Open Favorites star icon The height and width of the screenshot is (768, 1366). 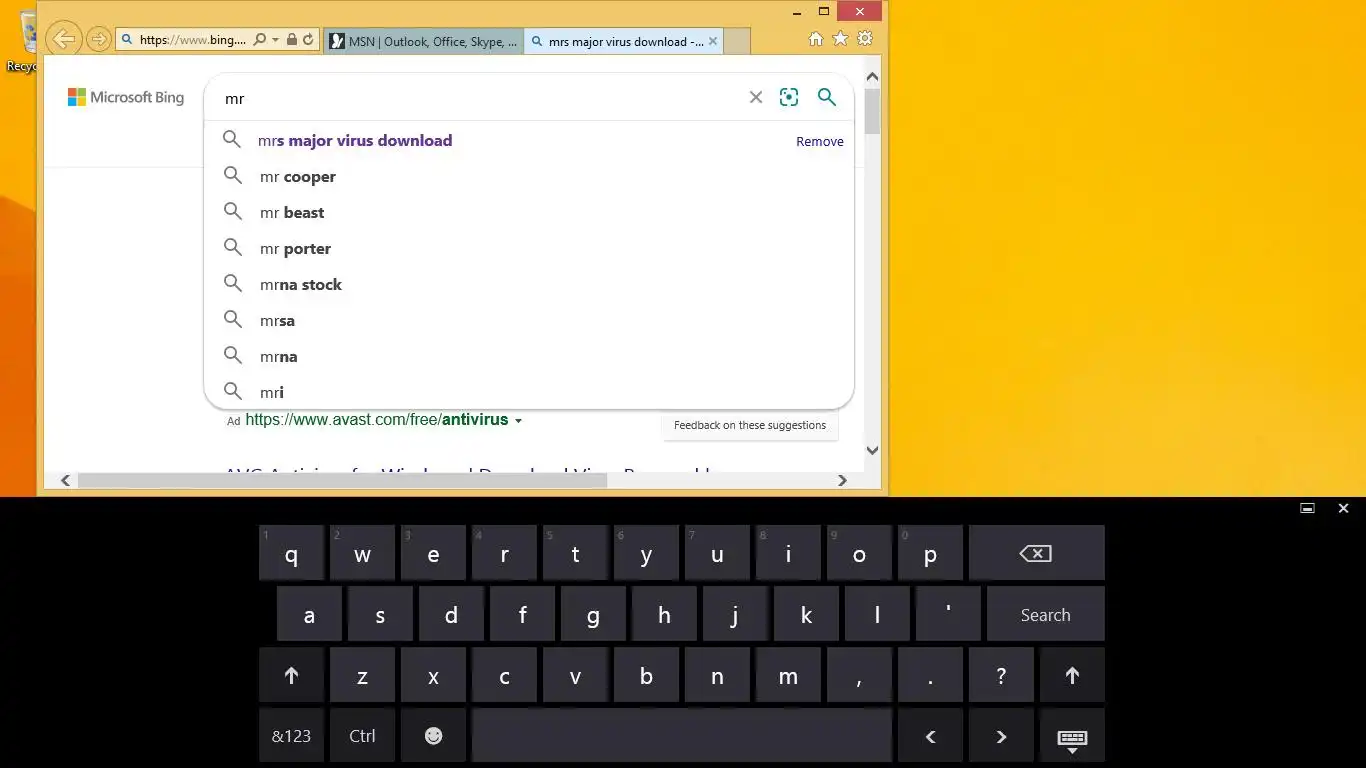840,39
